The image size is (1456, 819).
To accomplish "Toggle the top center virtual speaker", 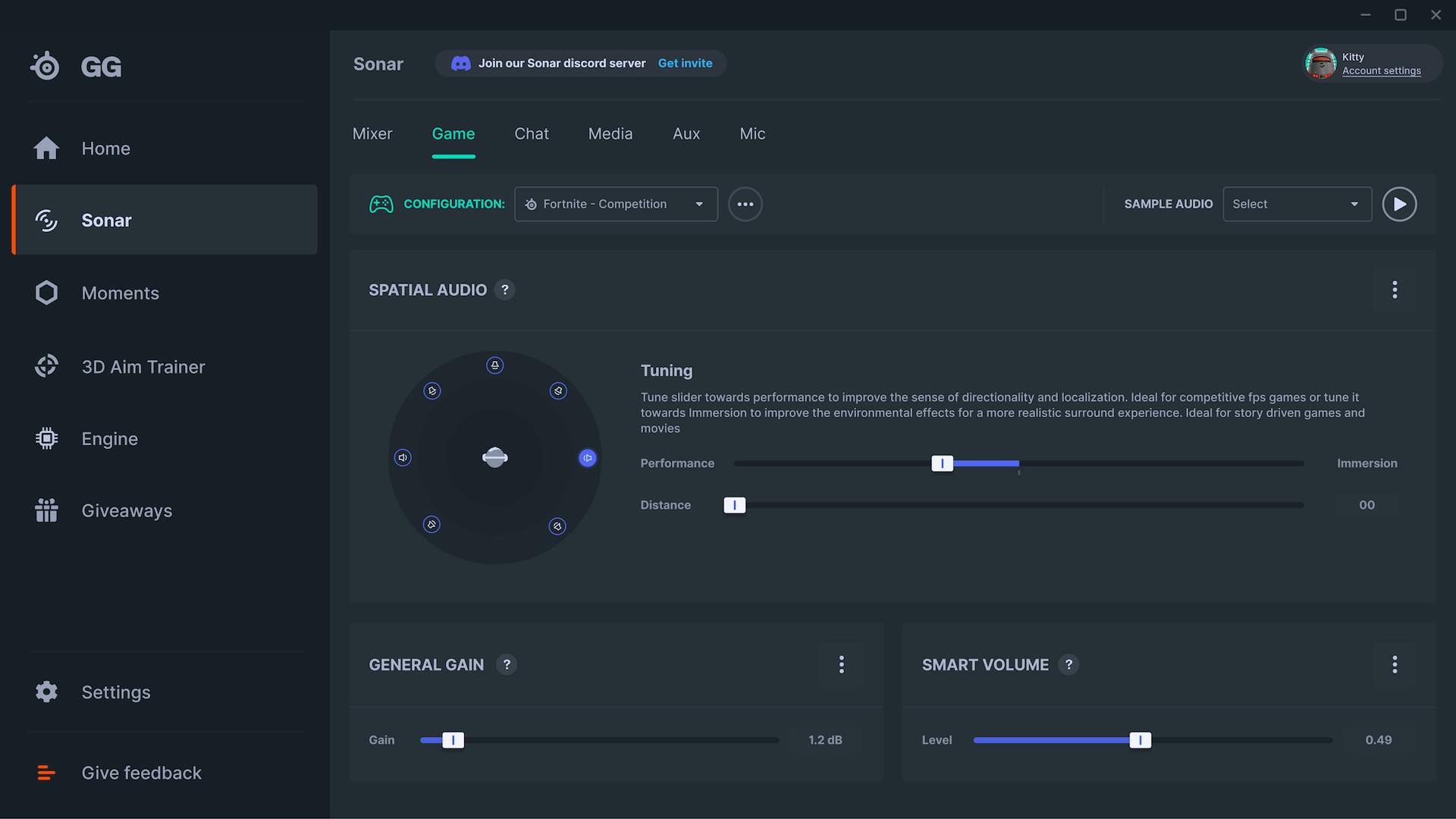I will [494, 366].
